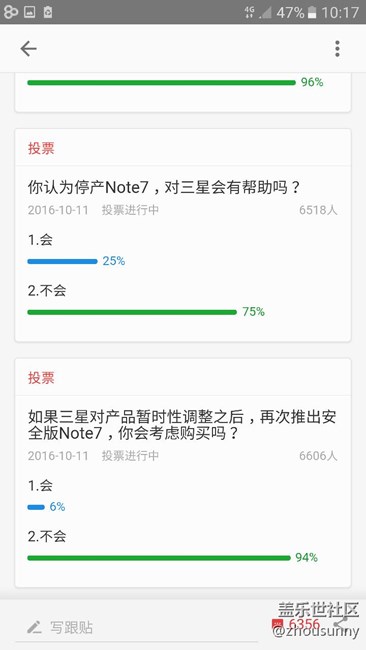This screenshot has width=366, height=650.
Task: Tap the leftmost status bar notification icon
Action: coord(10,12)
